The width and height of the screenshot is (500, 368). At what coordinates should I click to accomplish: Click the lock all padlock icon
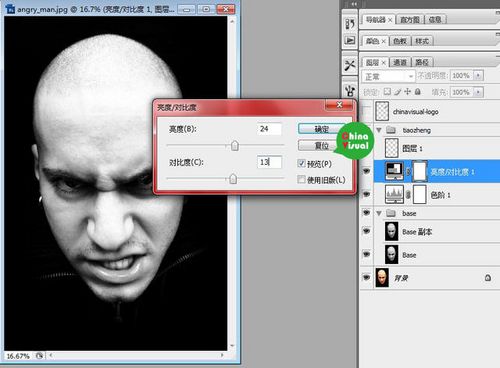tap(418, 92)
